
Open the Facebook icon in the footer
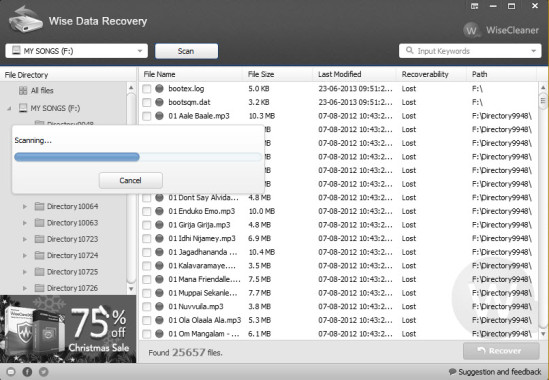coord(27,372)
